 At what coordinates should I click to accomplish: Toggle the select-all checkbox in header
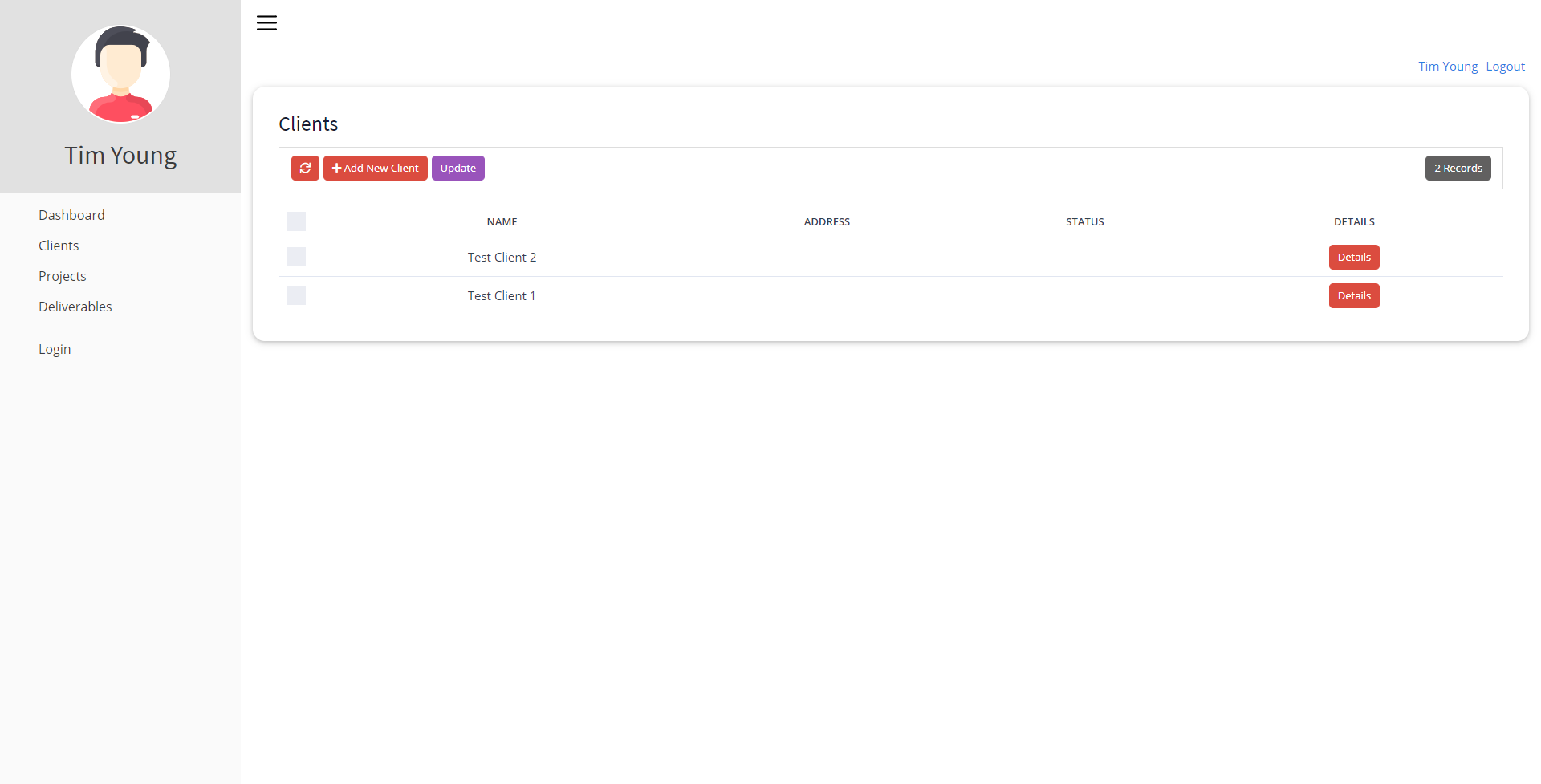click(296, 221)
